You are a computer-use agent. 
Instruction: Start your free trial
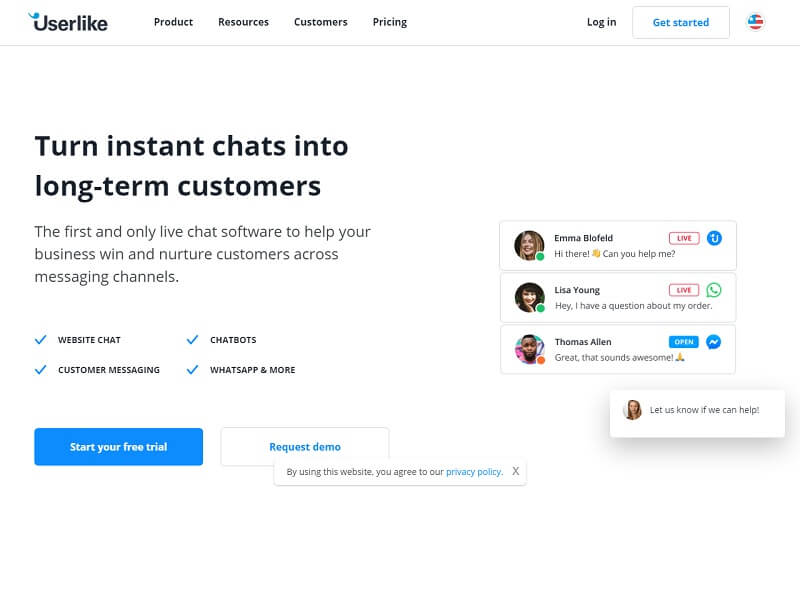(x=118, y=447)
